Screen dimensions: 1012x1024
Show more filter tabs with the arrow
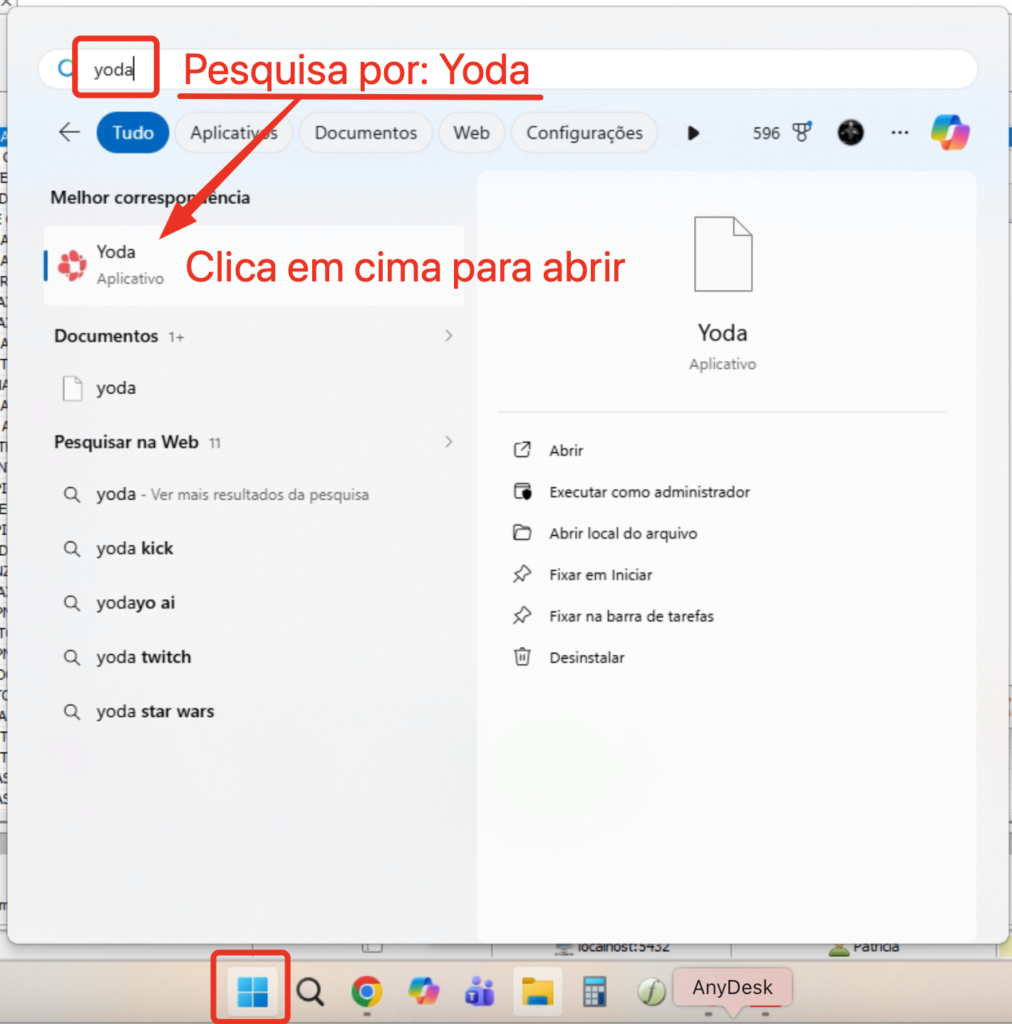click(x=693, y=133)
